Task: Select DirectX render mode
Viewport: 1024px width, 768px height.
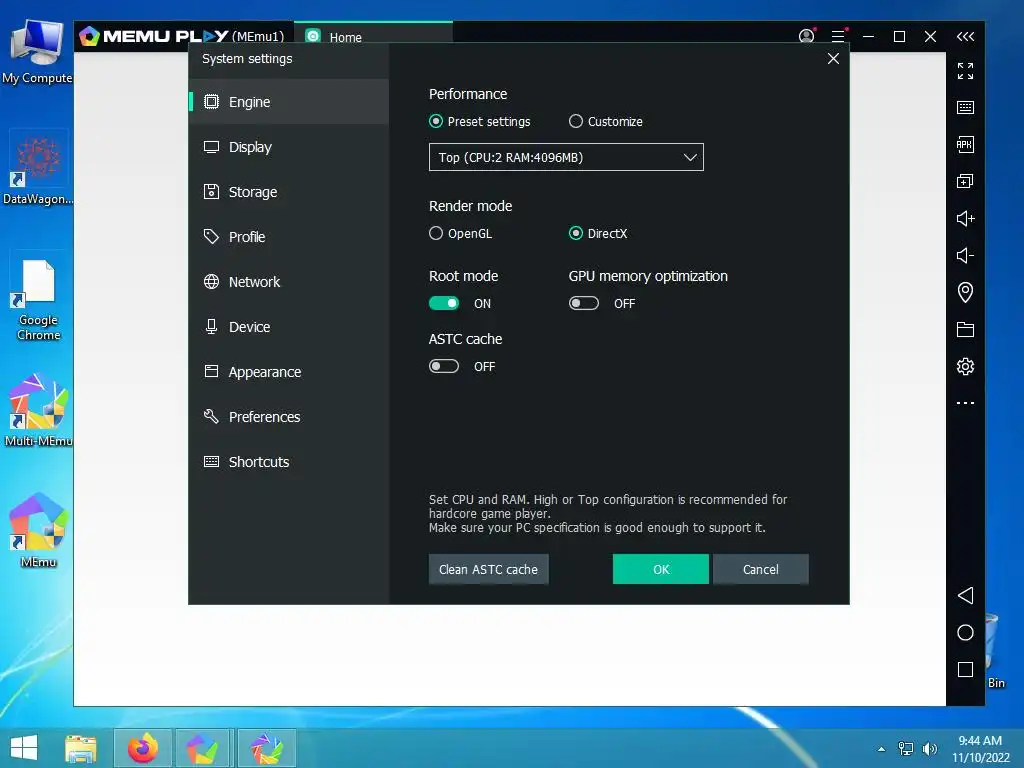Action: click(x=575, y=233)
